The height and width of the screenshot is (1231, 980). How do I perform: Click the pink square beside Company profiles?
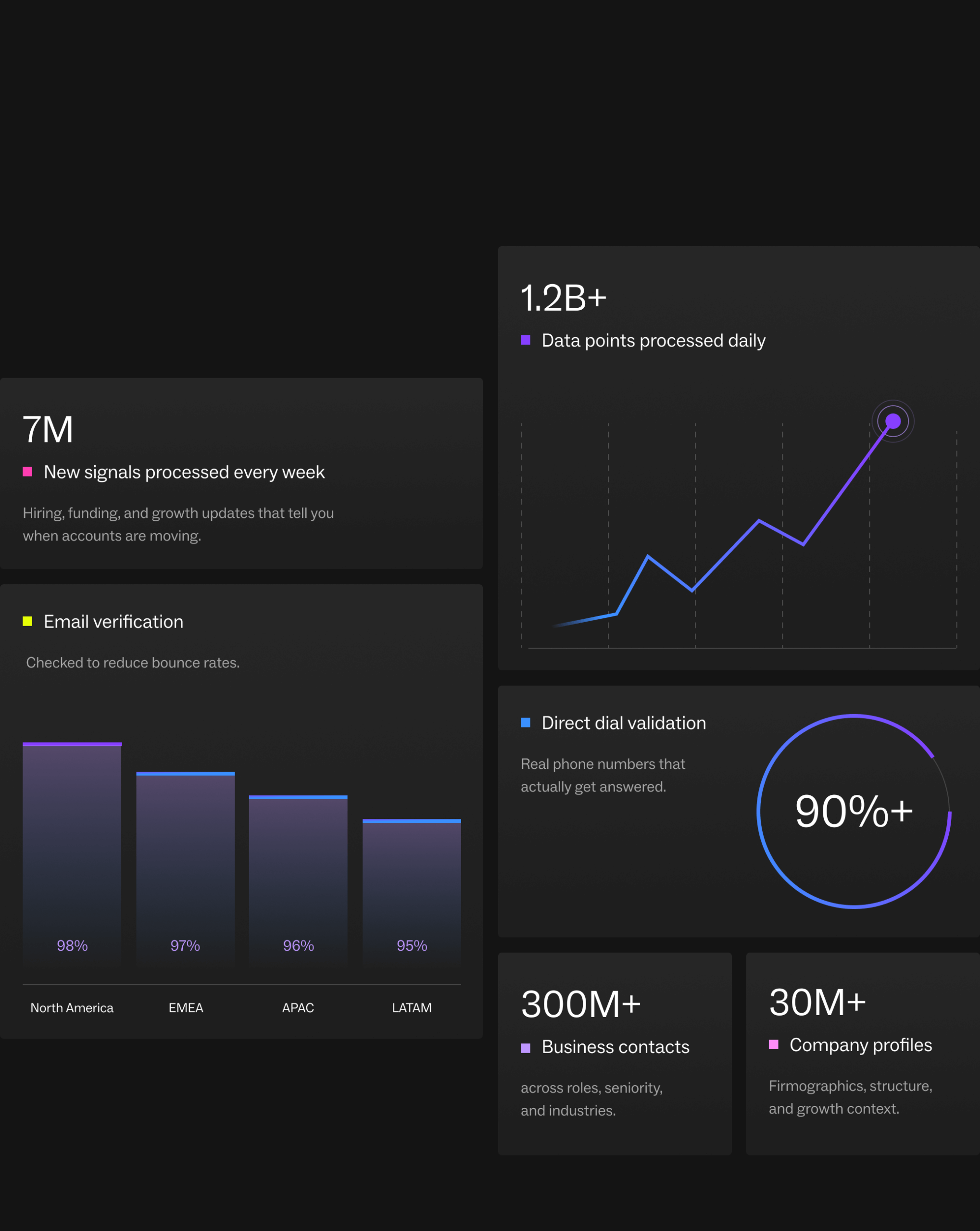point(773,1045)
